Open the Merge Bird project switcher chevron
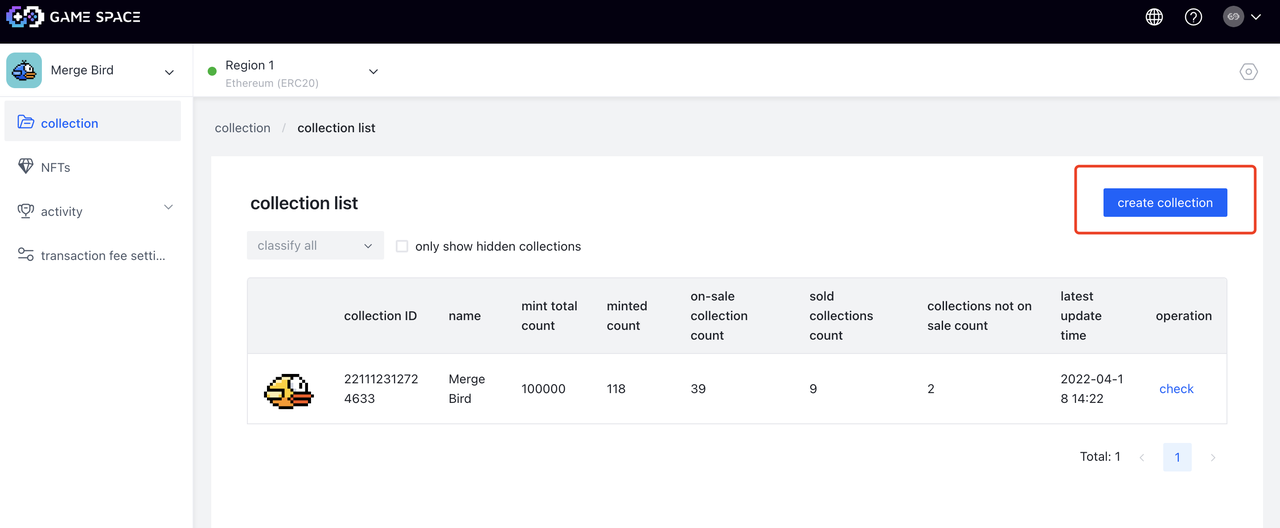The height and width of the screenshot is (528, 1280). (169, 72)
